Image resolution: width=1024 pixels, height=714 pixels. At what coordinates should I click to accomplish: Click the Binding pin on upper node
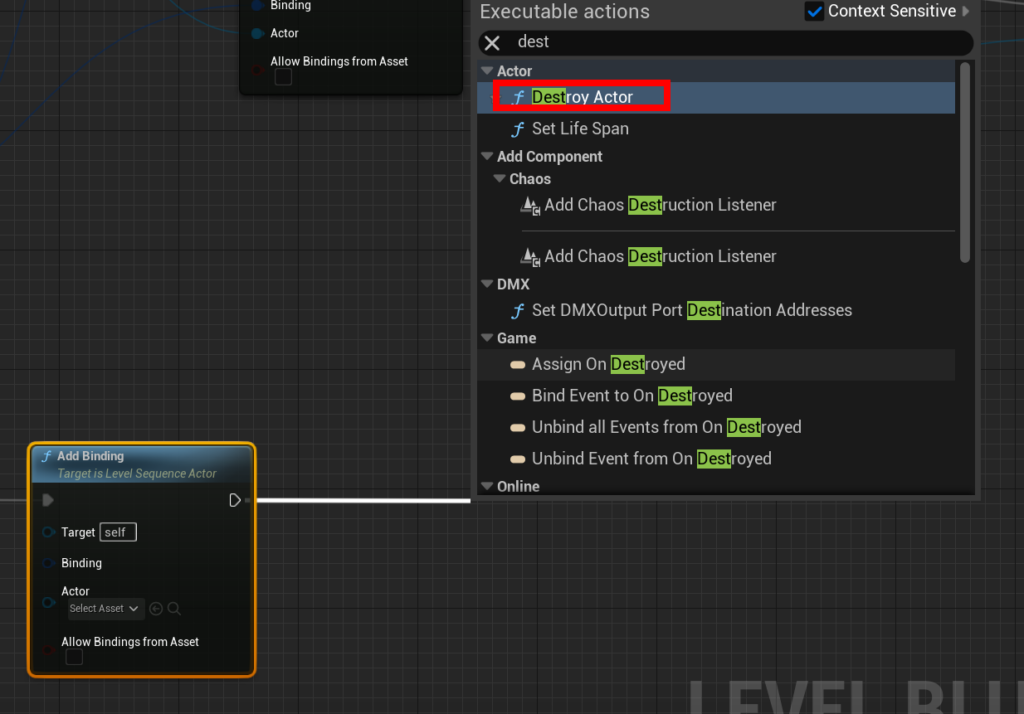click(x=257, y=5)
